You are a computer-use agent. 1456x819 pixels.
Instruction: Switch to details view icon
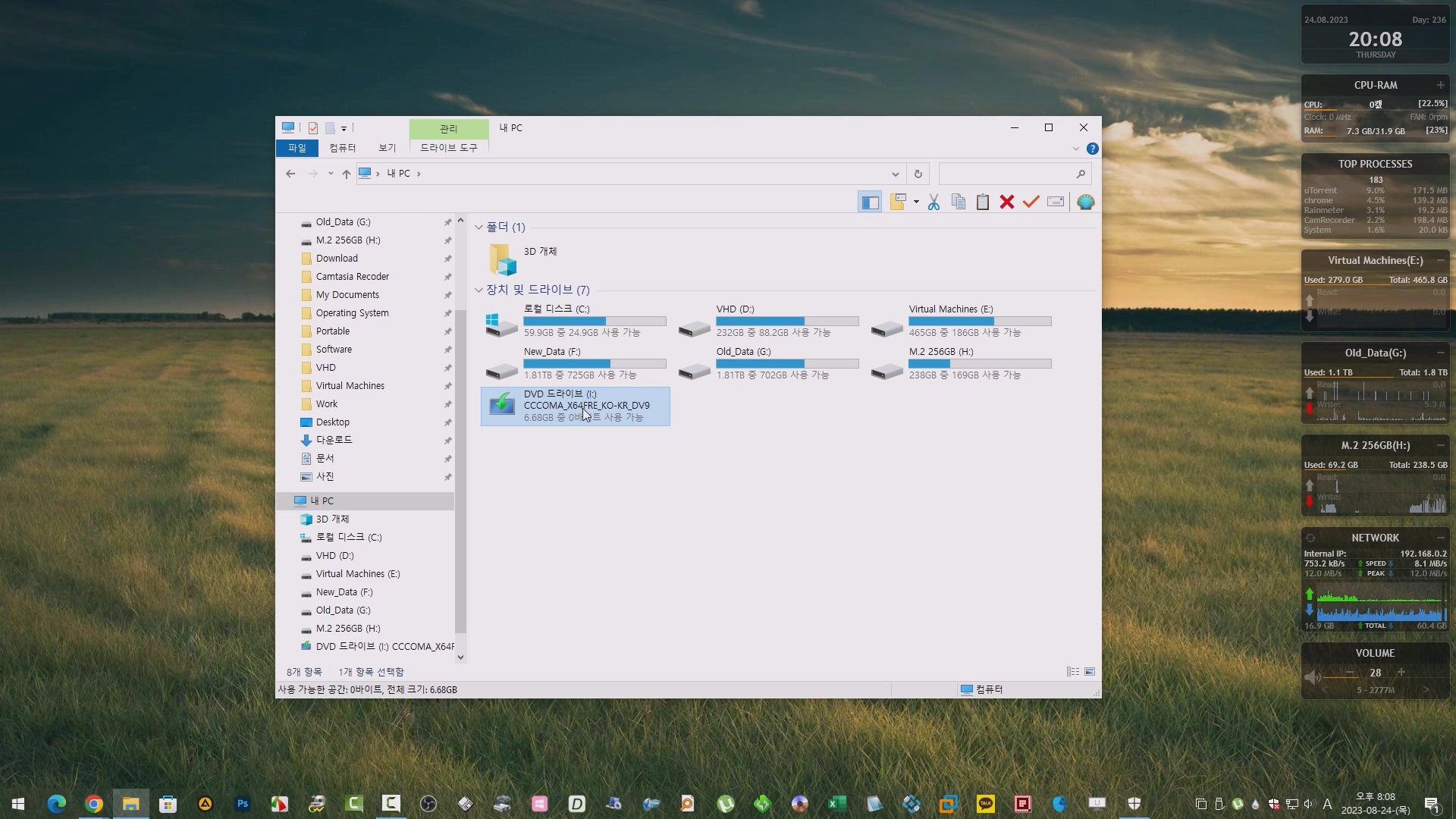pos(1073,672)
